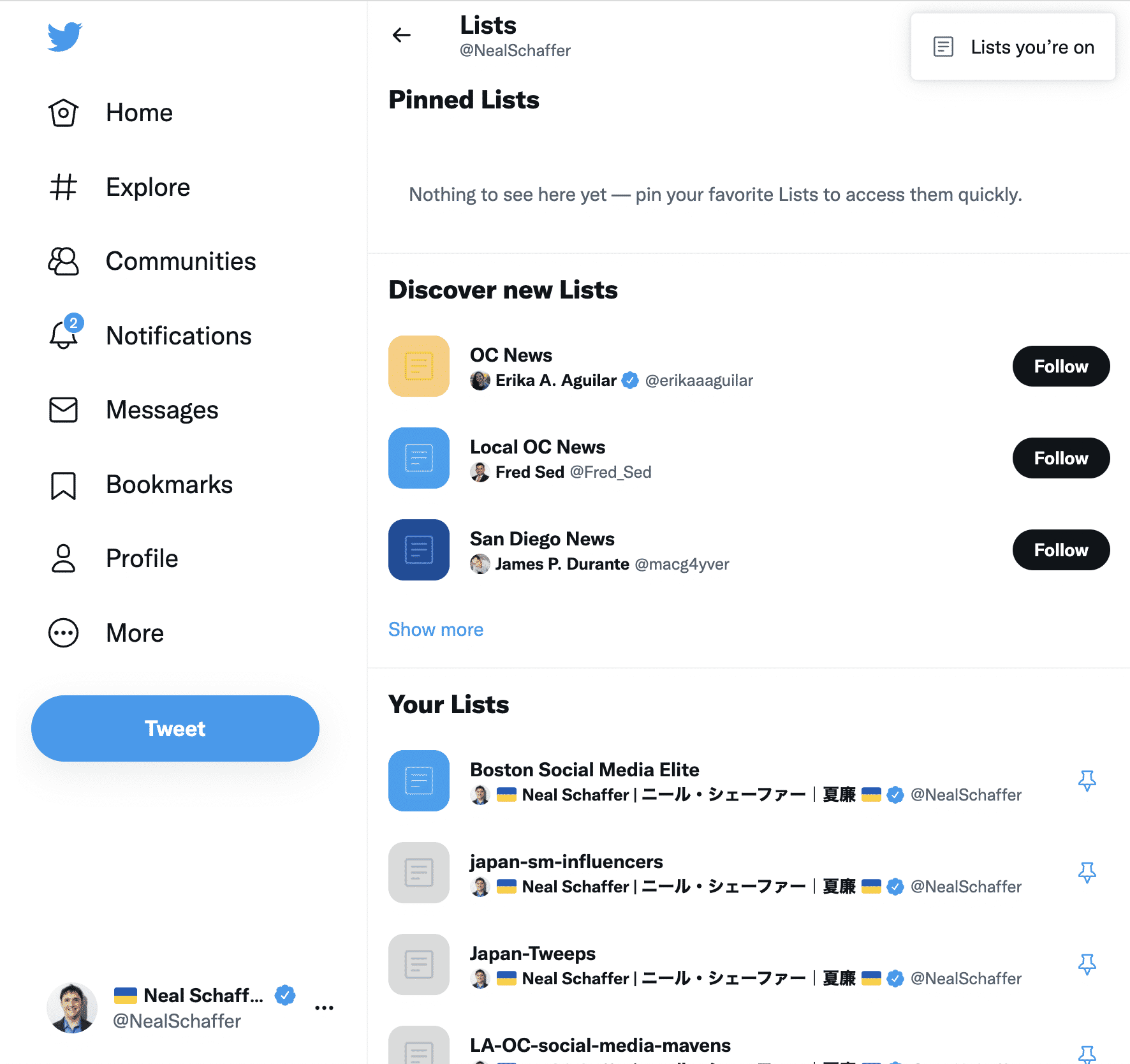Open Profile via the person icon
Image resolution: width=1130 pixels, height=1064 pixels.
coord(63,559)
